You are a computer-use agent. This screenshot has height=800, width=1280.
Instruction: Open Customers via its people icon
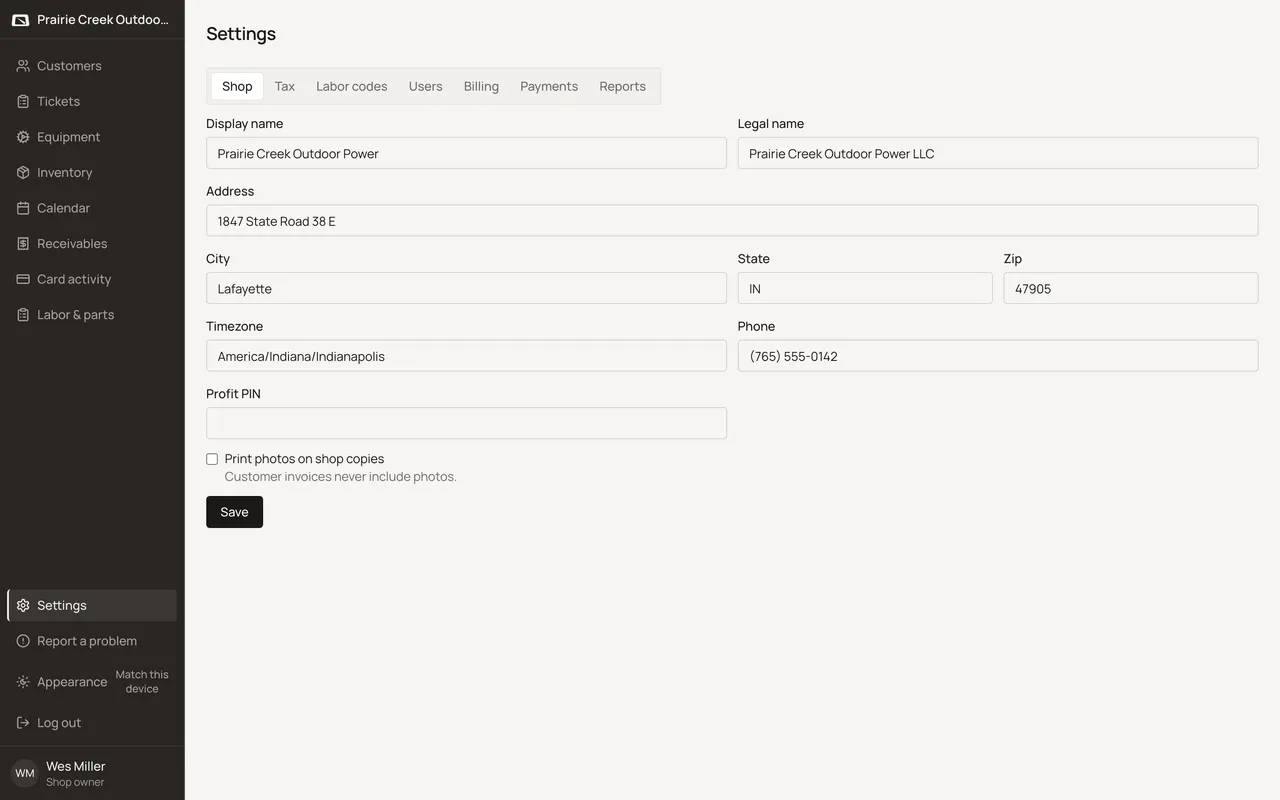click(23, 66)
